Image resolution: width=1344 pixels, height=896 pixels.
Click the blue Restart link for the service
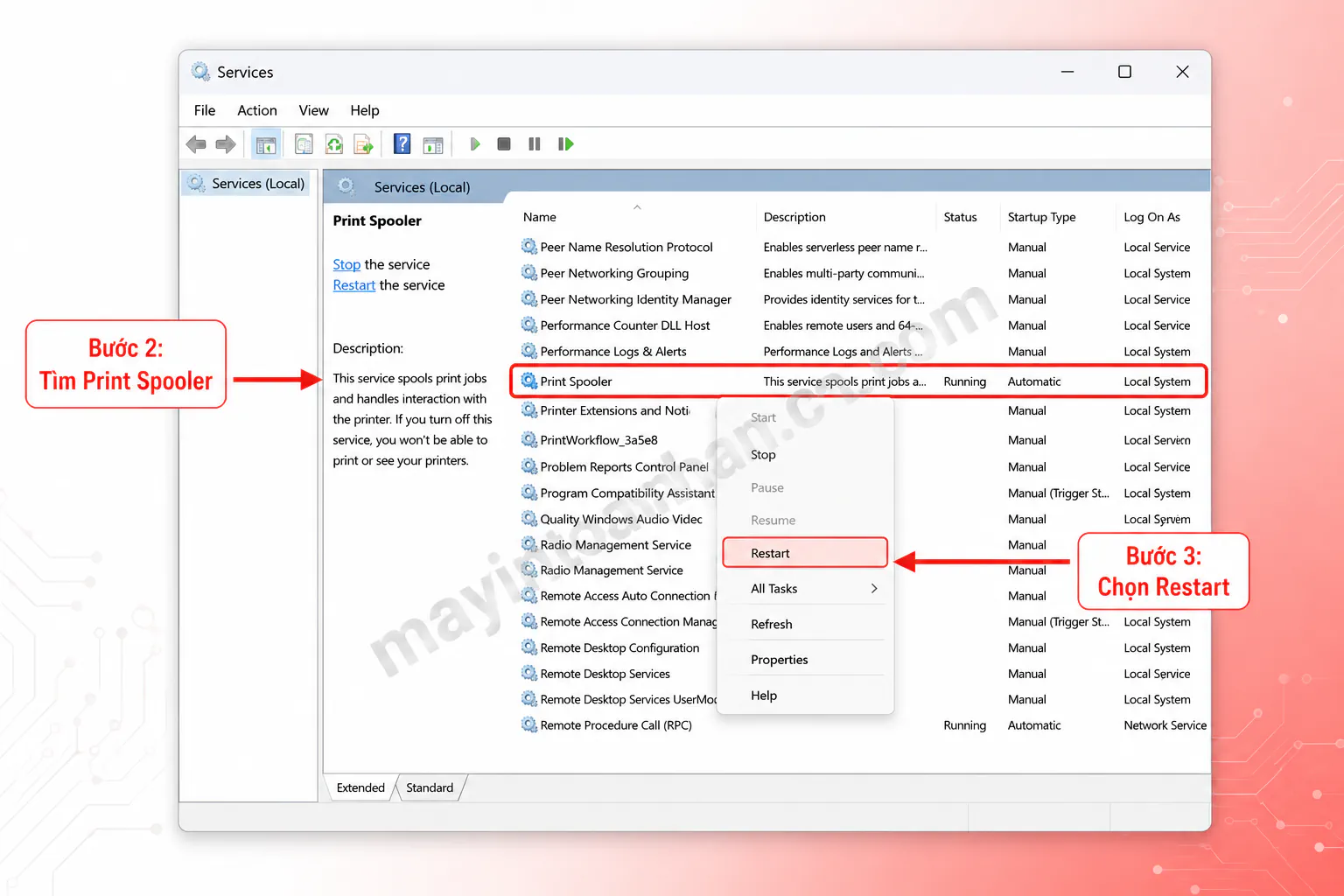[354, 285]
